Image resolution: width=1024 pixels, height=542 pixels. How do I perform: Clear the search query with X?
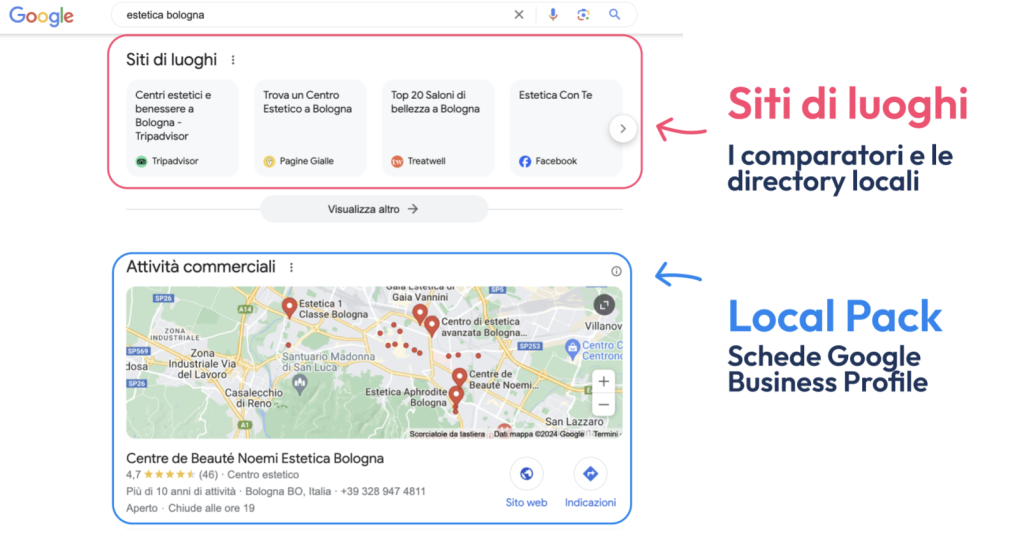click(x=519, y=14)
